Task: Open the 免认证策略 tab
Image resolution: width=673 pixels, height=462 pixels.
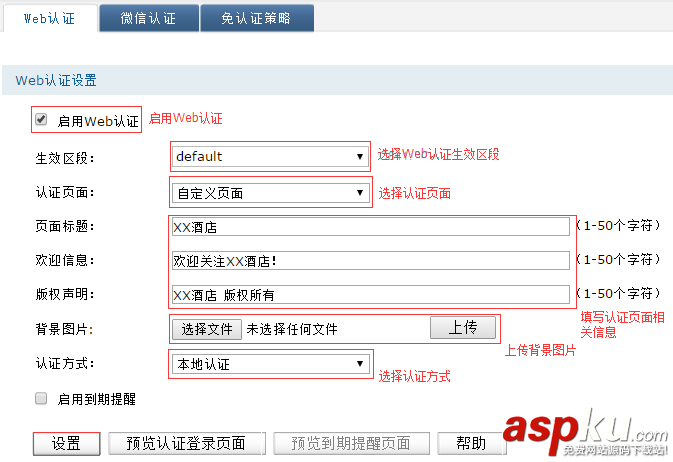Action: click(x=257, y=18)
